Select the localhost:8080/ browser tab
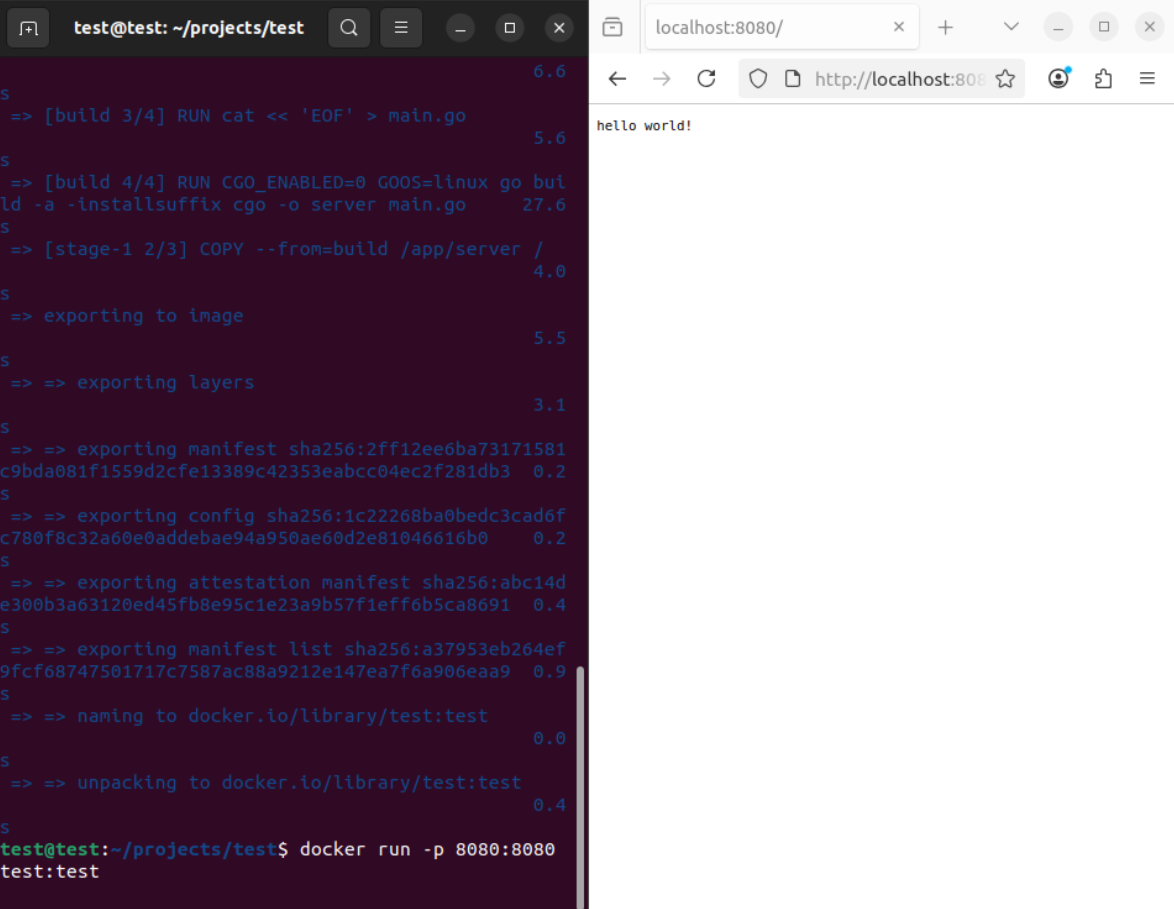This screenshot has width=1174, height=909. (765, 28)
